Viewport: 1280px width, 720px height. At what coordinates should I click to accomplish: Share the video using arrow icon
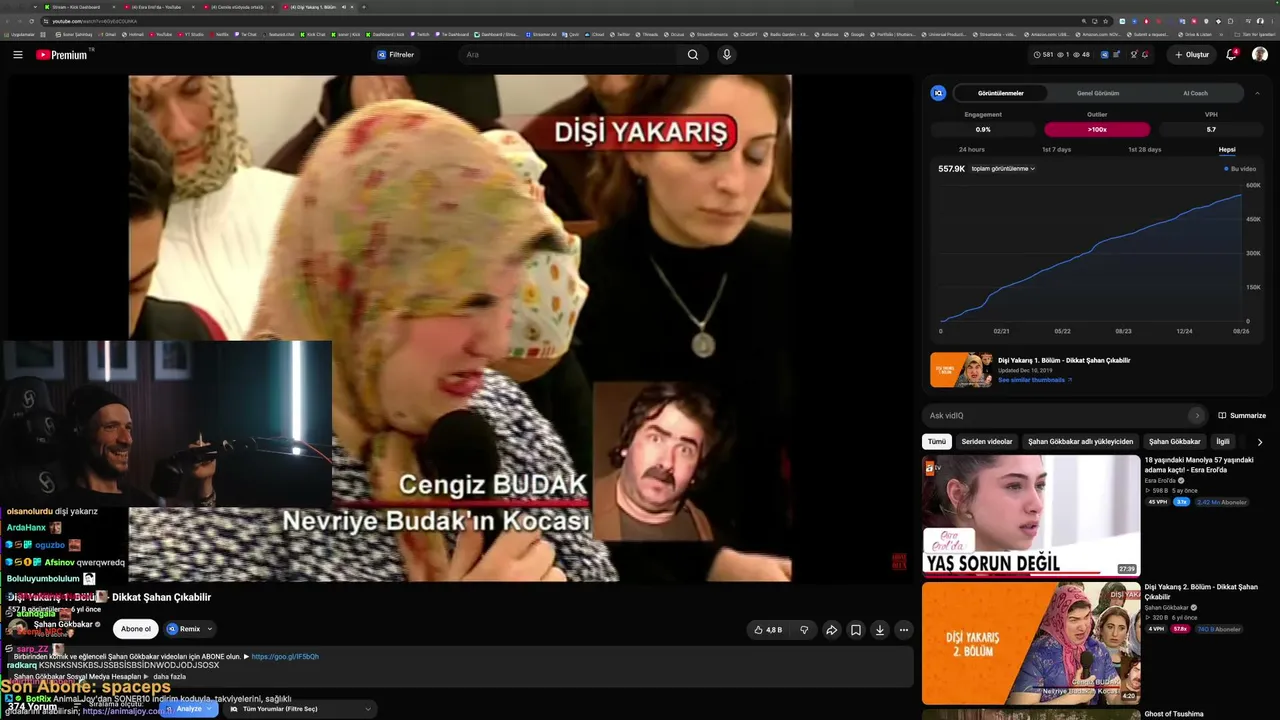(x=831, y=630)
